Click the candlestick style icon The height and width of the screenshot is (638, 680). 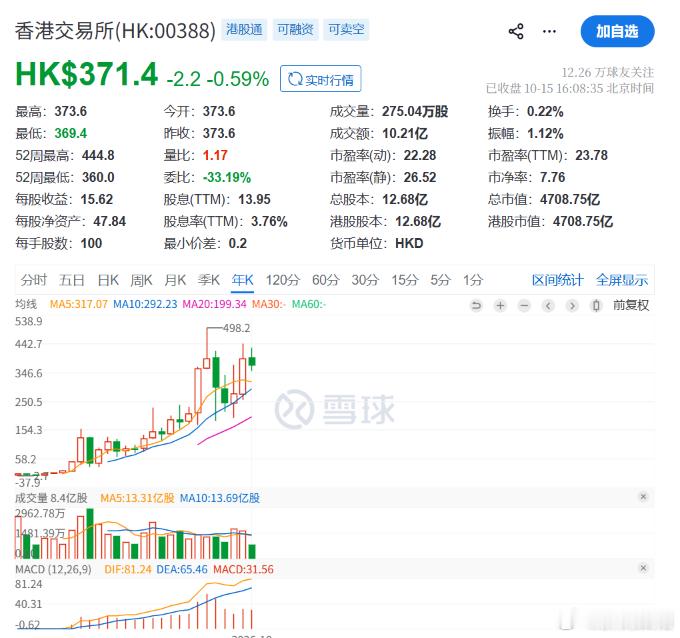[x=596, y=306]
